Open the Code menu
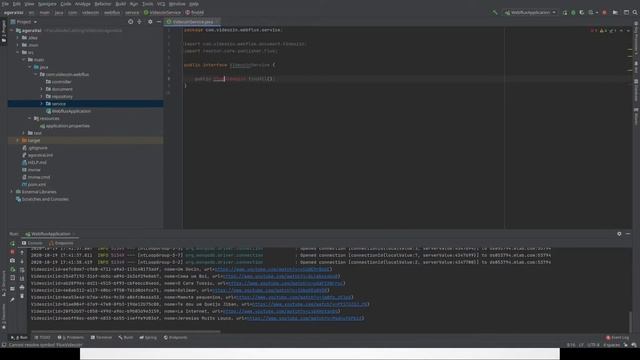The height and width of the screenshot is (360, 640). (x=66, y=4)
